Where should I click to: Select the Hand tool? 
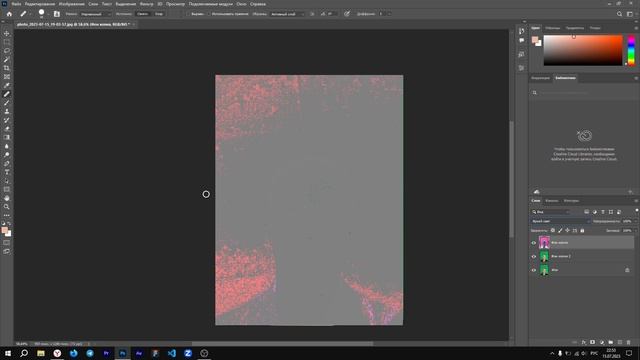(7, 198)
